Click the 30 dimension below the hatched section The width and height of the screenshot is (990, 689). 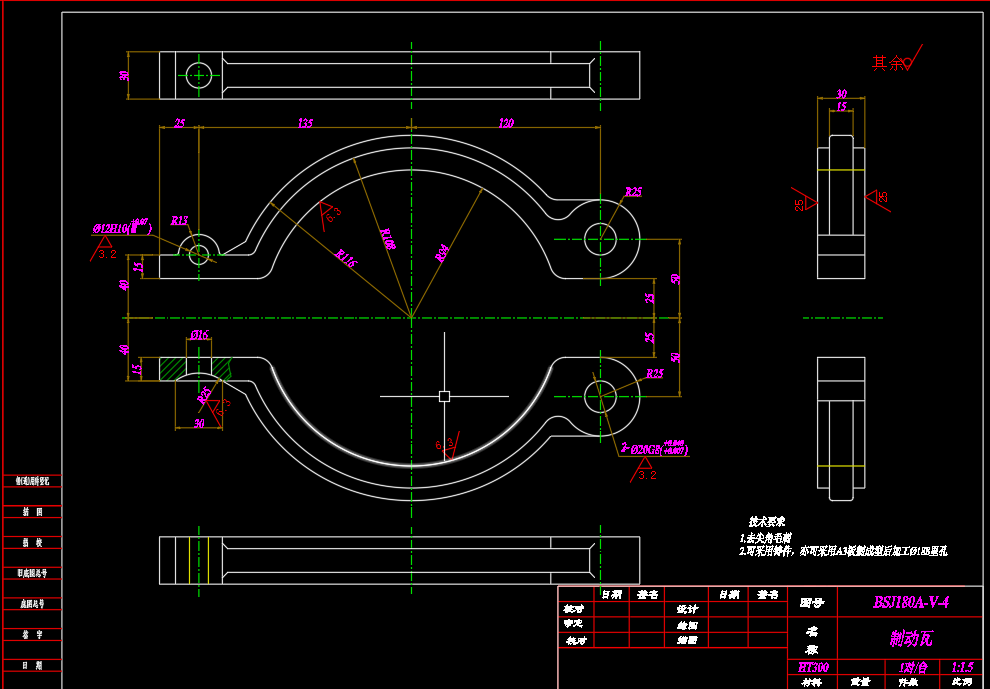[x=199, y=424]
